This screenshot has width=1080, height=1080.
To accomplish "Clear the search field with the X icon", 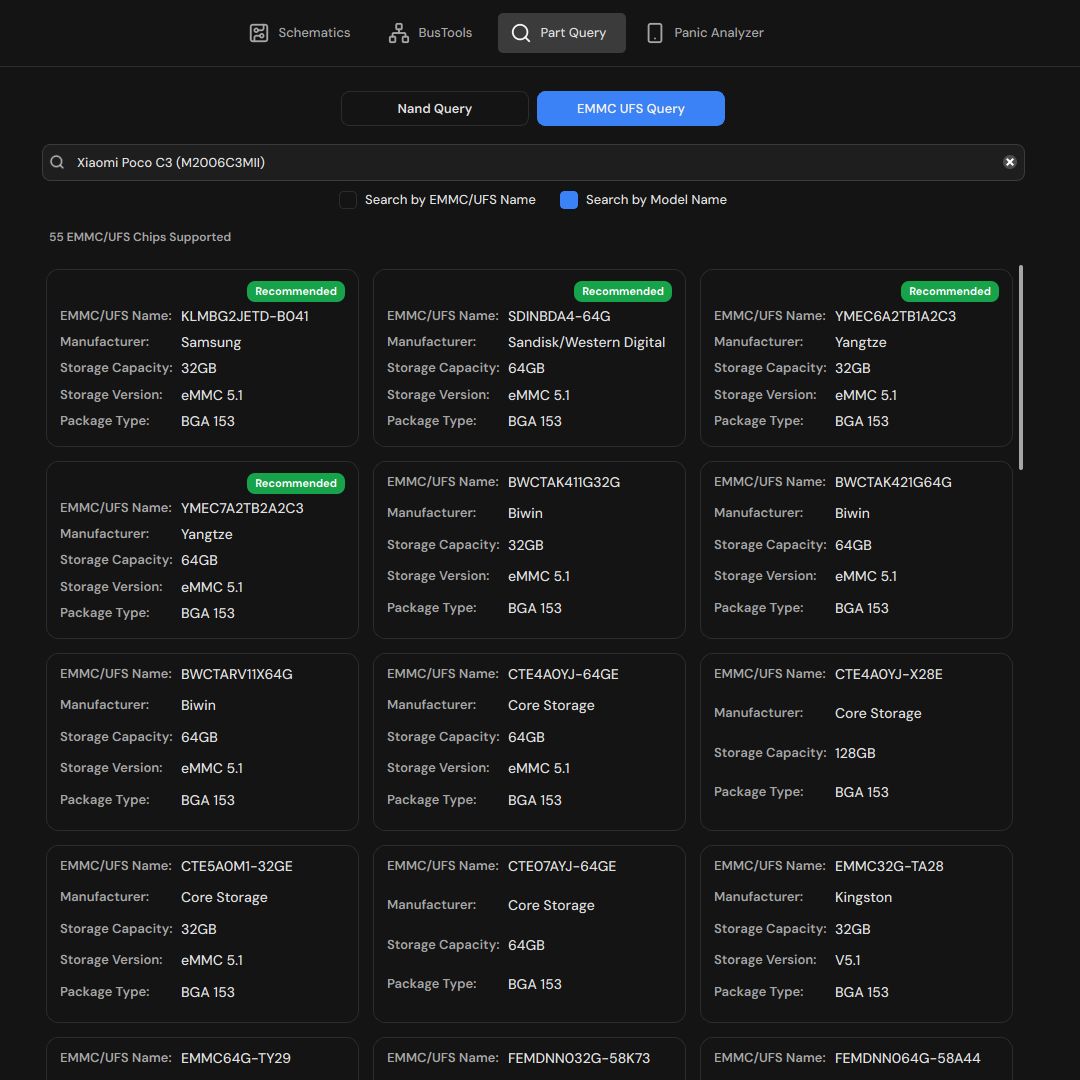I will [x=1009, y=162].
